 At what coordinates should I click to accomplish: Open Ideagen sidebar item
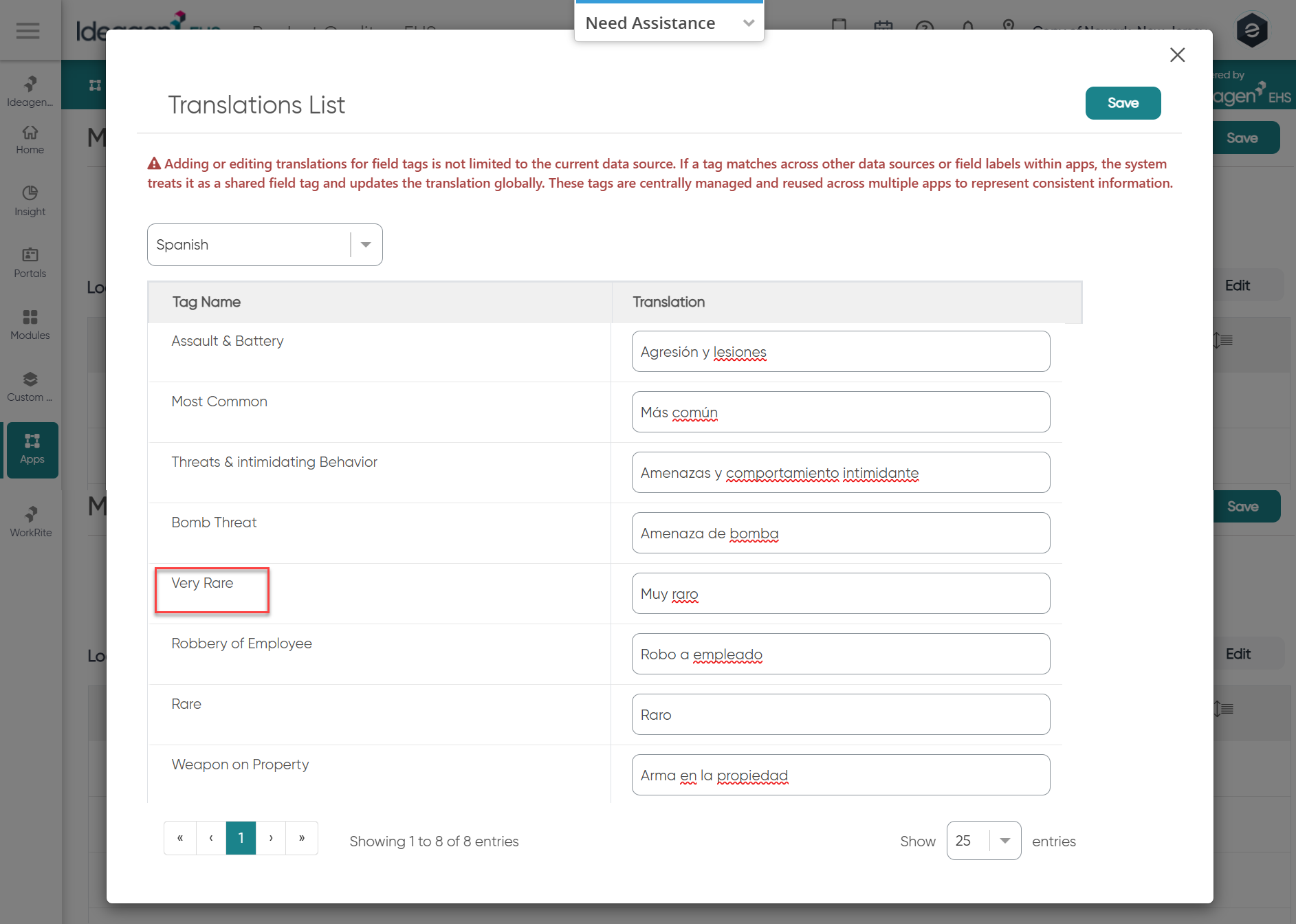(x=30, y=91)
